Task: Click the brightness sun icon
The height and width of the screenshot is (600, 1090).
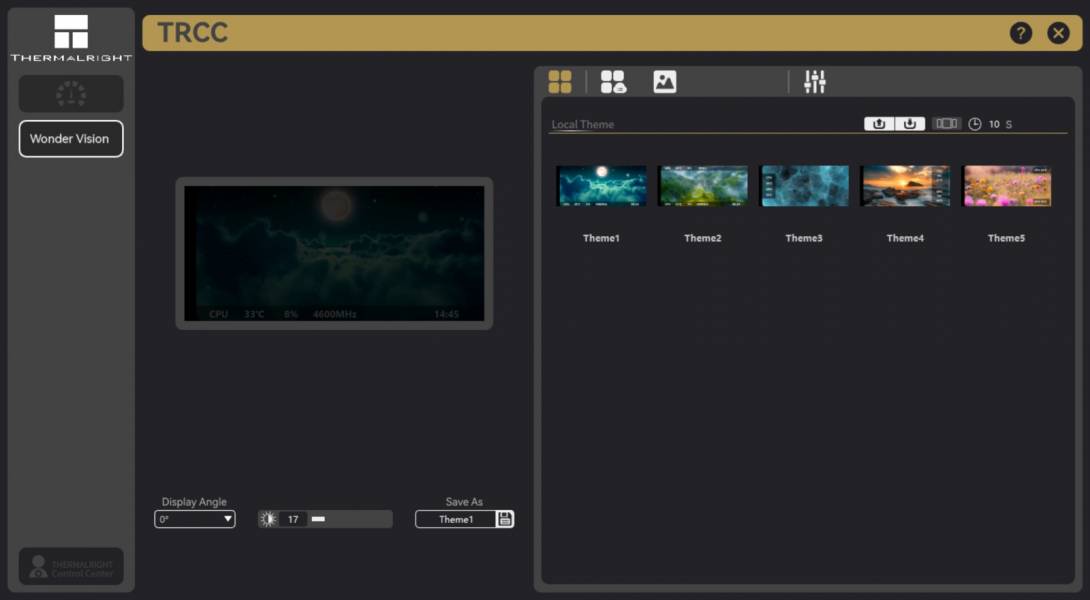Action: tap(268, 519)
